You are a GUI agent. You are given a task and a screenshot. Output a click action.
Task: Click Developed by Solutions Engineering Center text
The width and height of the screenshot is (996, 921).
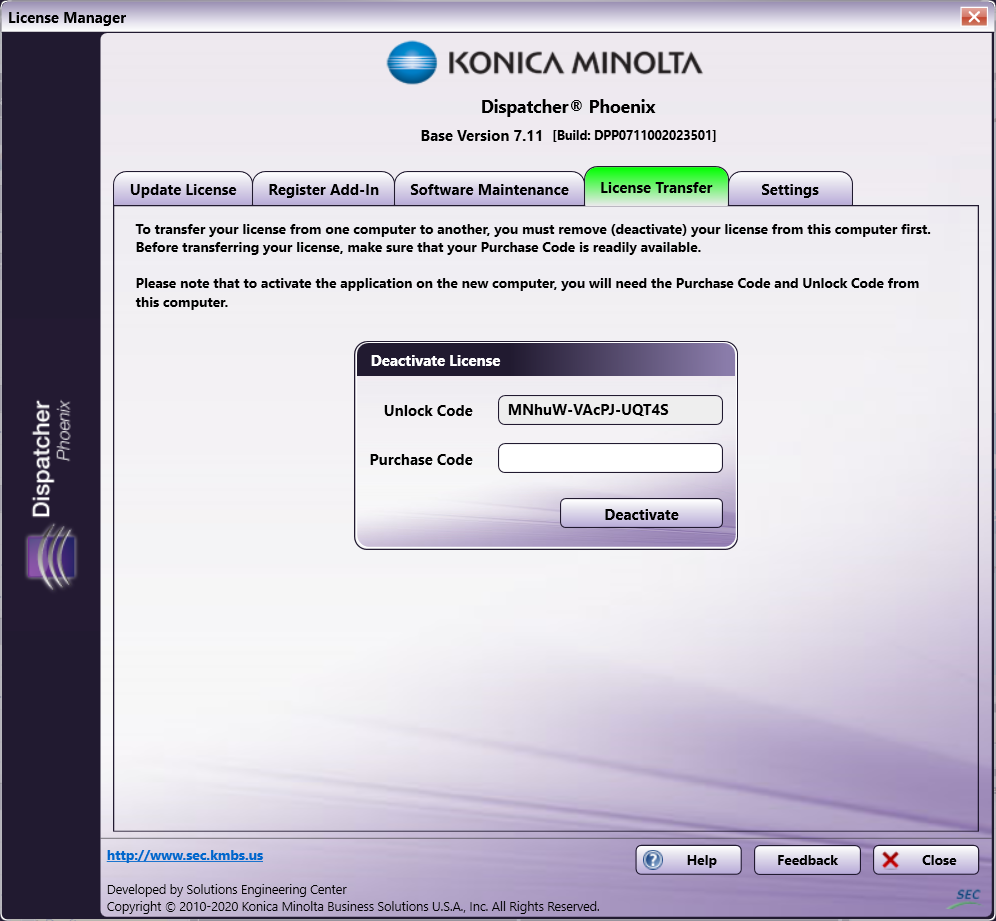pyautogui.click(x=227, y=889)
